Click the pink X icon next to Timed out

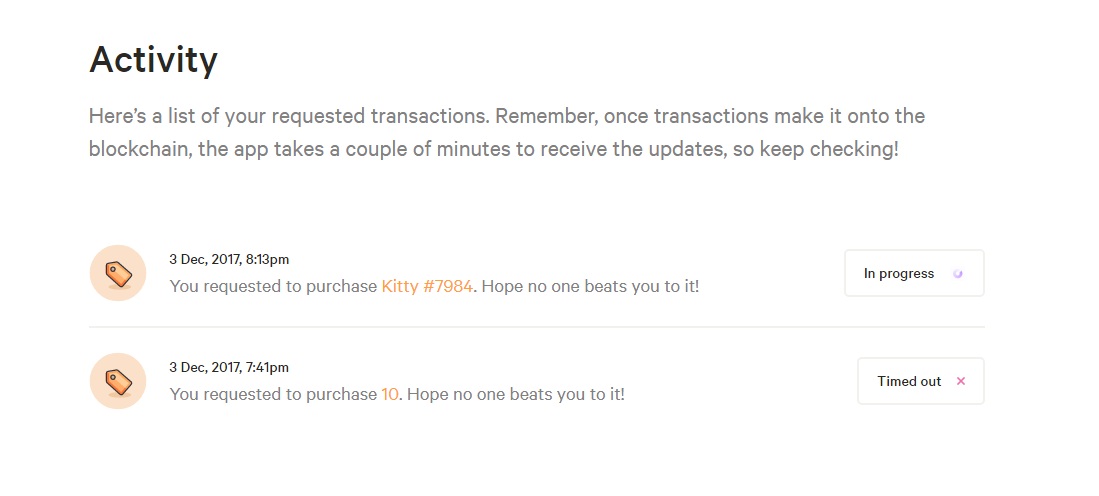click(x=961, y=381)
